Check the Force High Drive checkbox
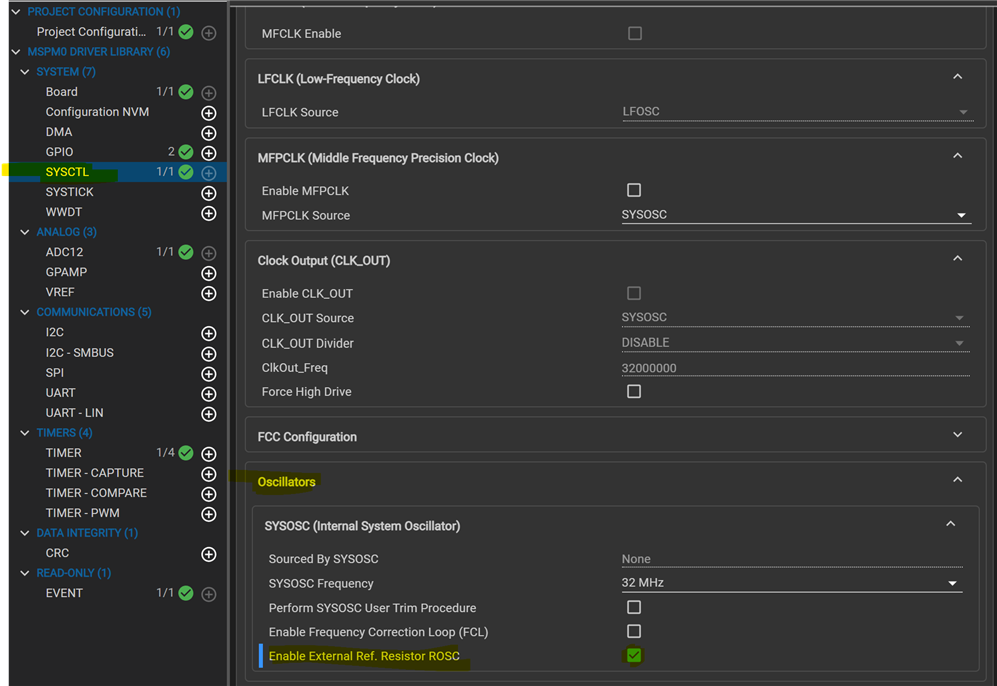 (634, 391)
